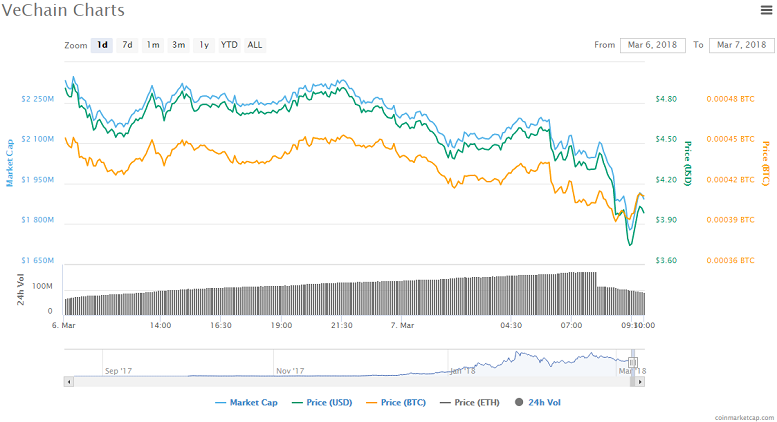Toggle Price (USD) series in legend

coord(322,403)
